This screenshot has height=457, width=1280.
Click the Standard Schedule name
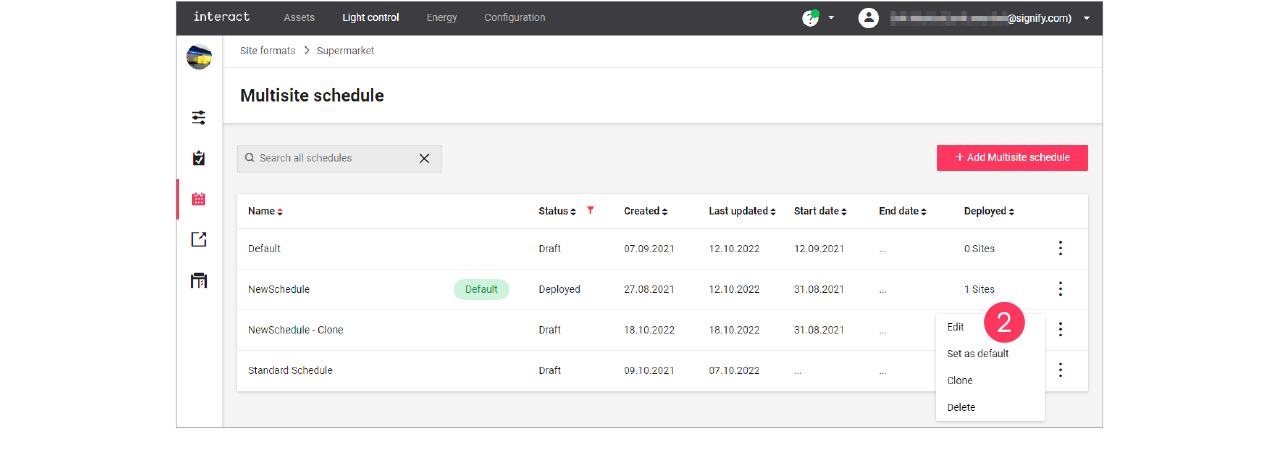tap(290, 371)
